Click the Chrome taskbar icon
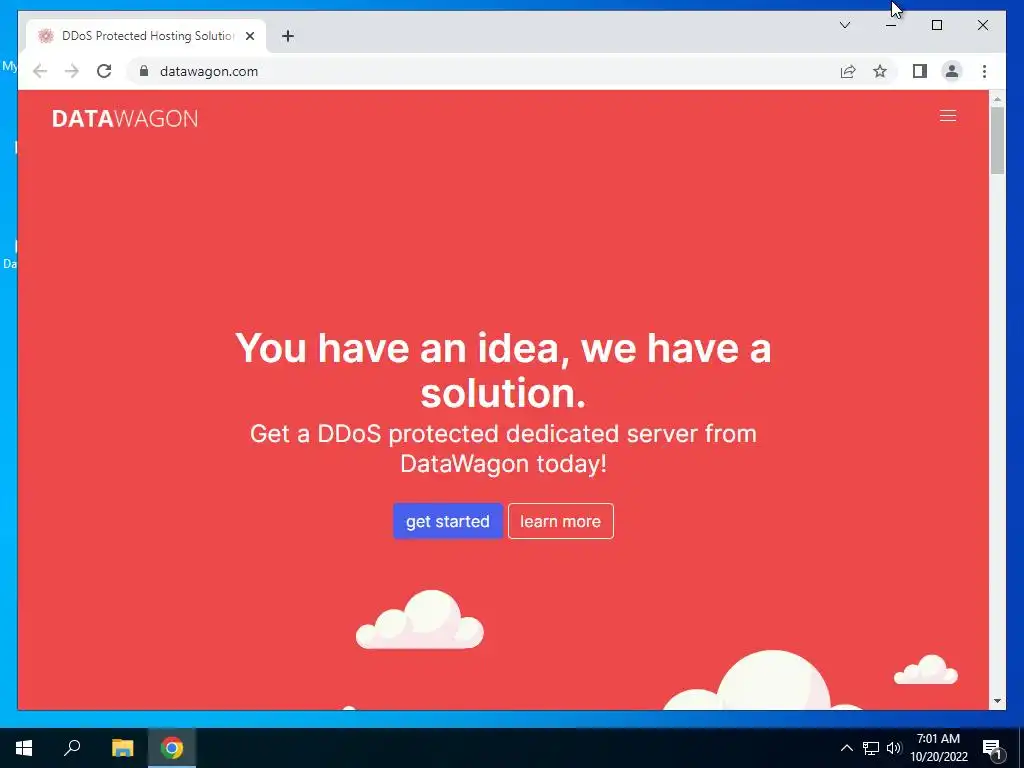This screenshot has width=1024, height=768. 172,748
